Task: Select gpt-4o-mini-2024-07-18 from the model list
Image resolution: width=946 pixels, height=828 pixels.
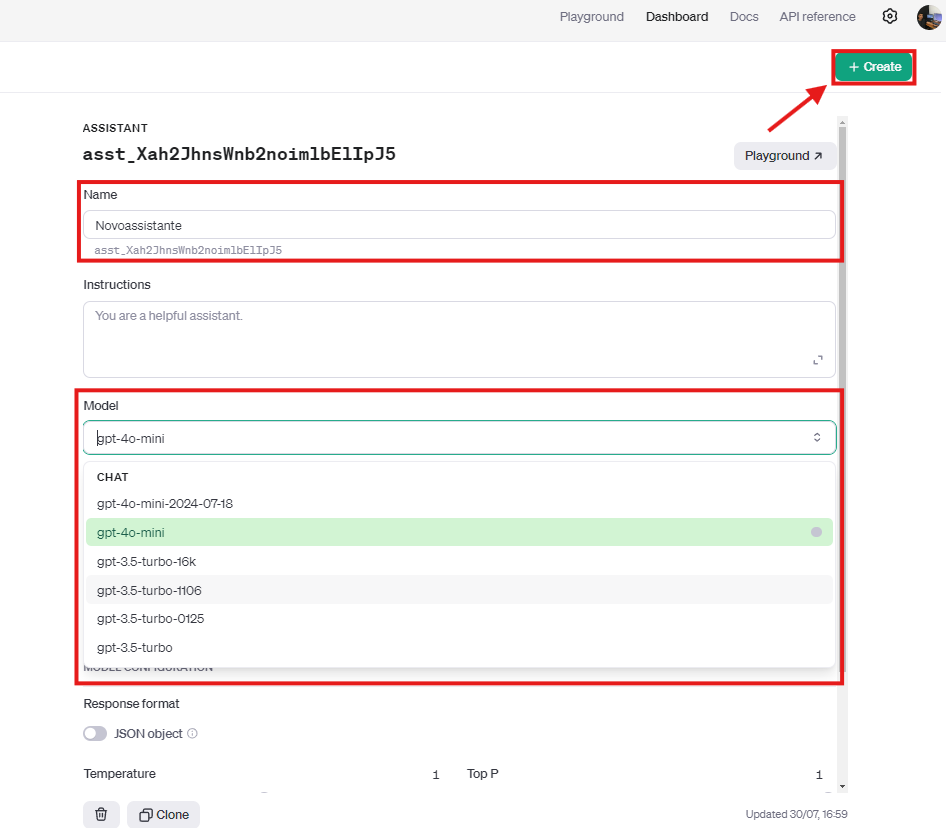Action: coord(165,504)
